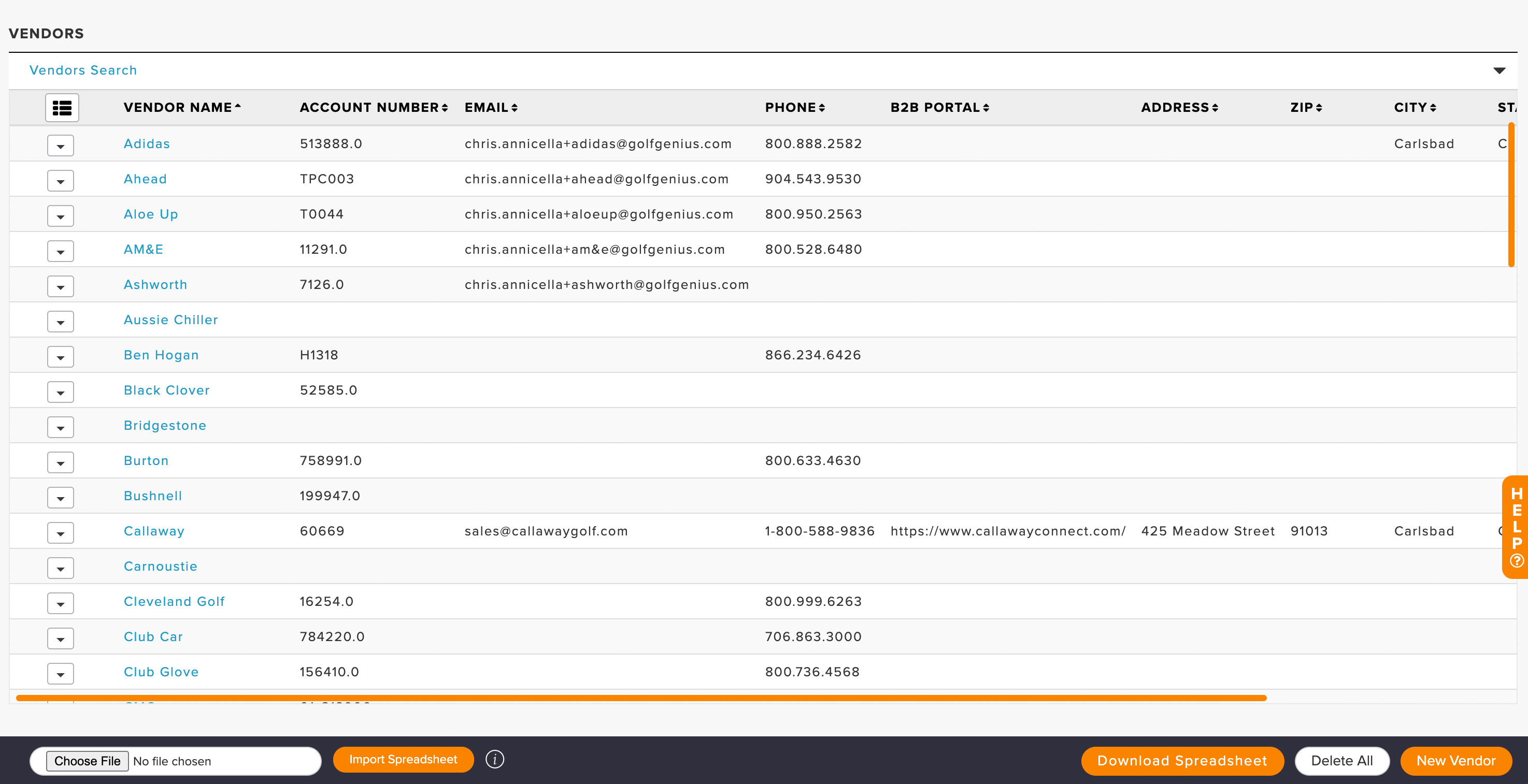
Task: Click the horizontal orange table scrollbar
Action: click(x=640, y=698)
